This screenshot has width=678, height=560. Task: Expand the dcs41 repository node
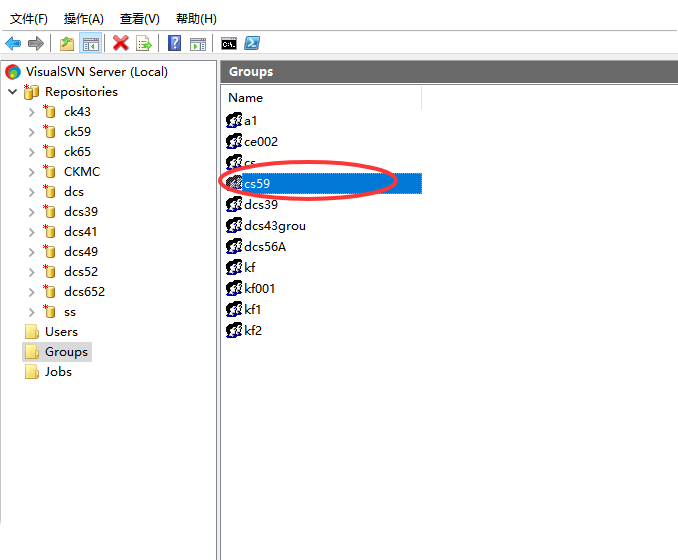pyautogui.click(x=31, y=232)
